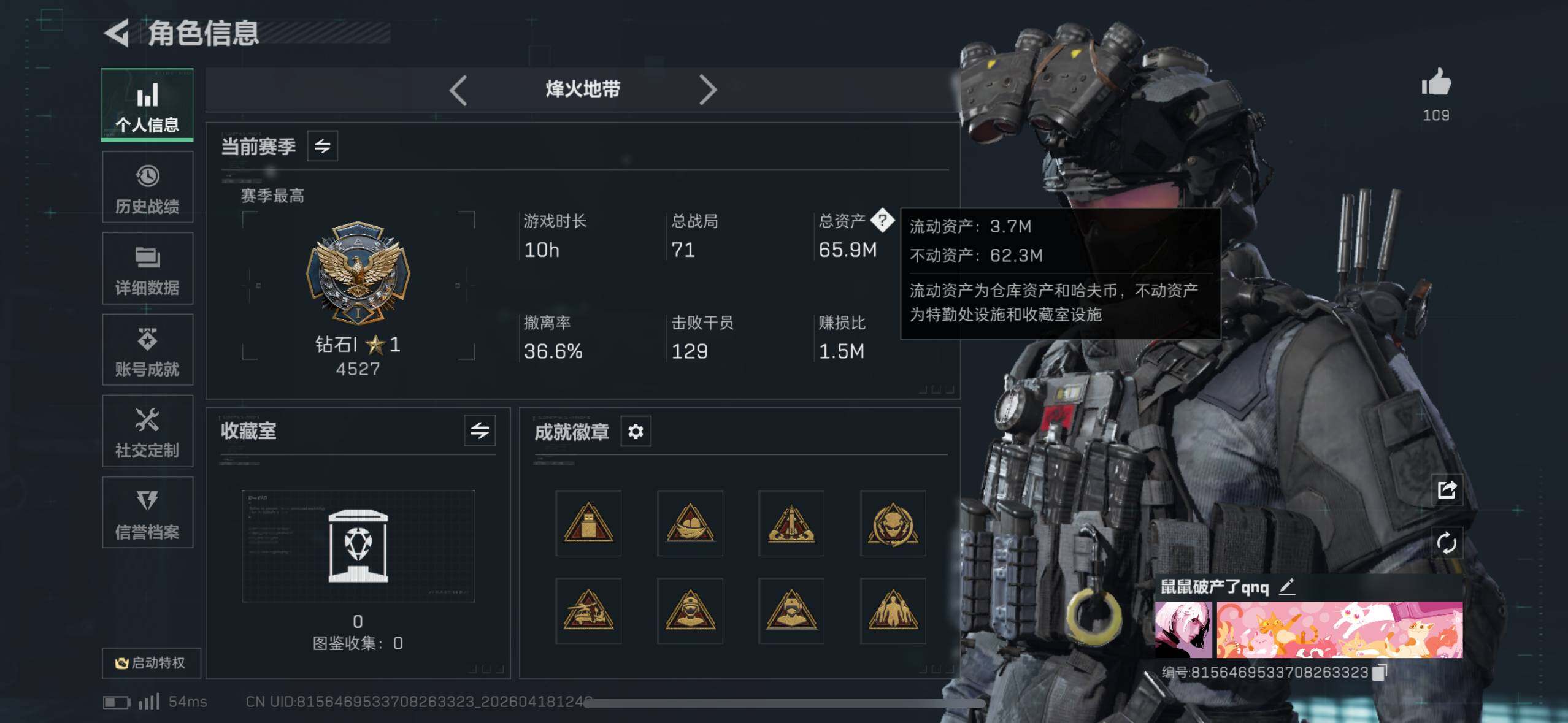Tap the refresh character model icon
1568x723 pixels.
point(1447,543)
